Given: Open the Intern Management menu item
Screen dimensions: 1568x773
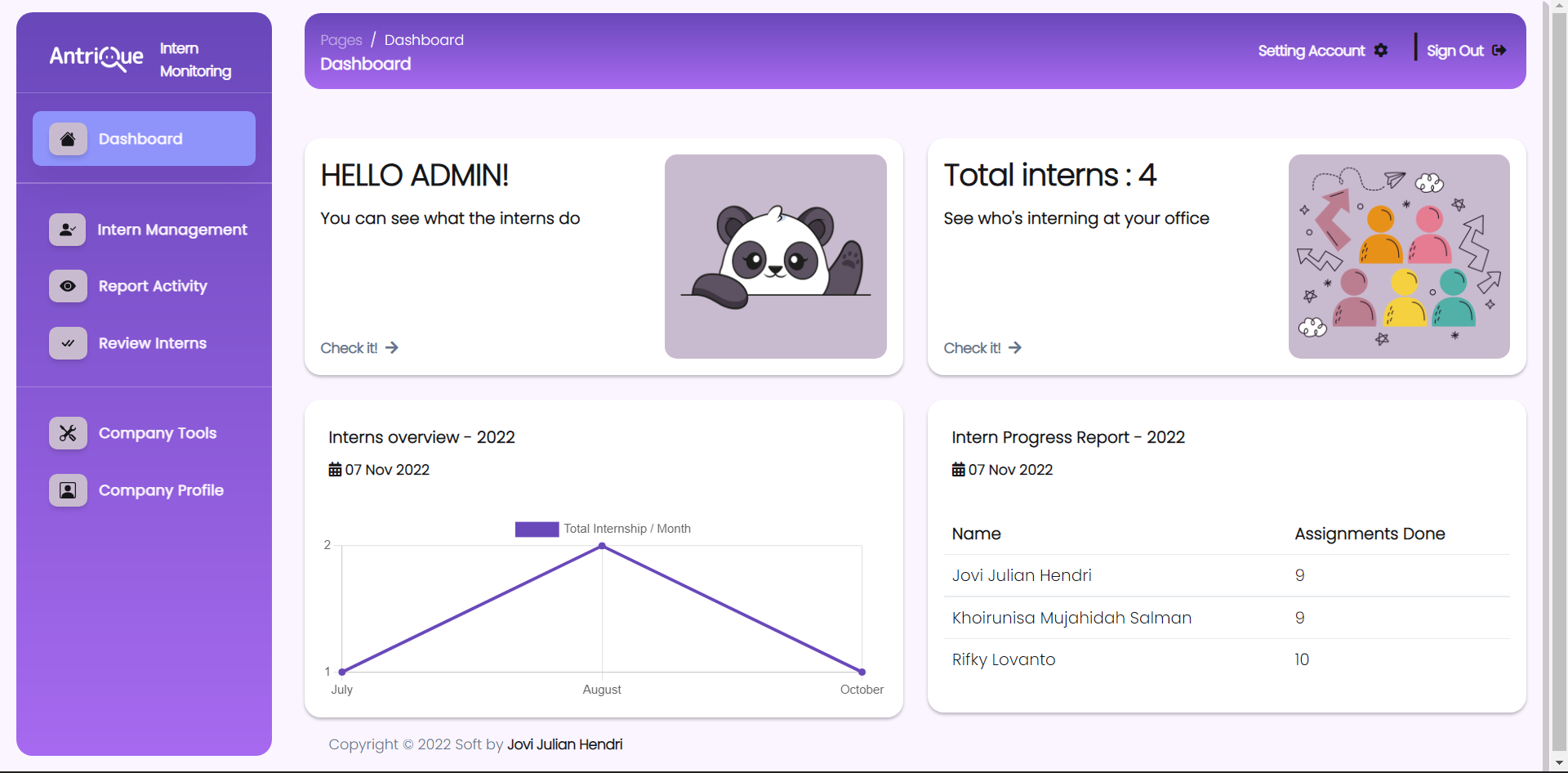Looking at the screenshot, I should 171,230.
